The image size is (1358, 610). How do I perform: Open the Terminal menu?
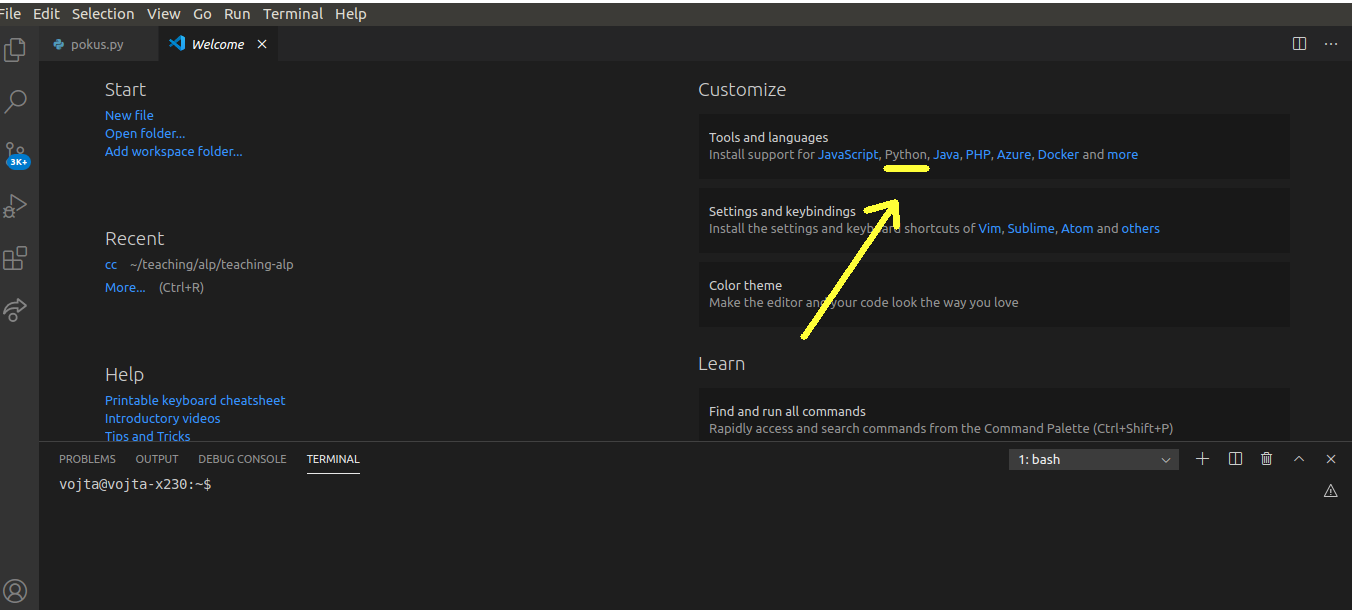pyautogui.click(x=293, y=14)
